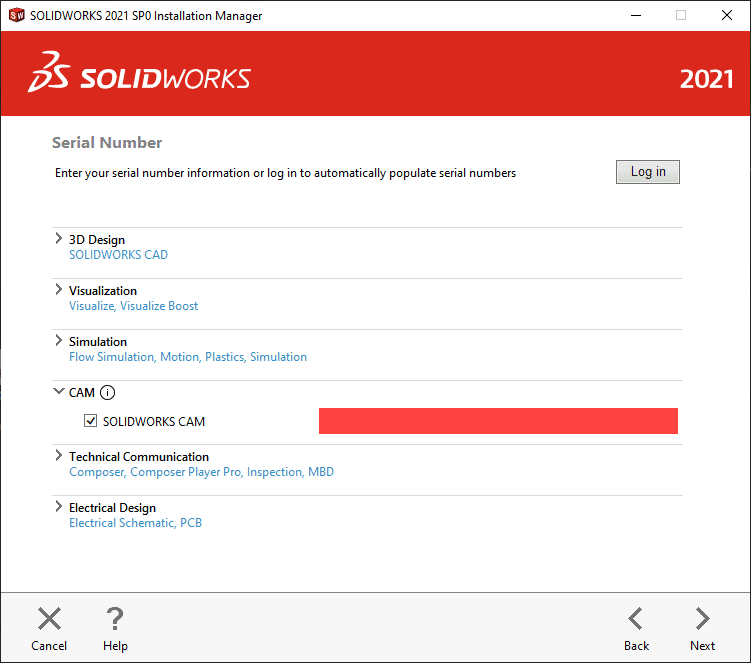Click the Visualization heading text
The height and width of the screenshot is (663, 751).
coord(103,291)
